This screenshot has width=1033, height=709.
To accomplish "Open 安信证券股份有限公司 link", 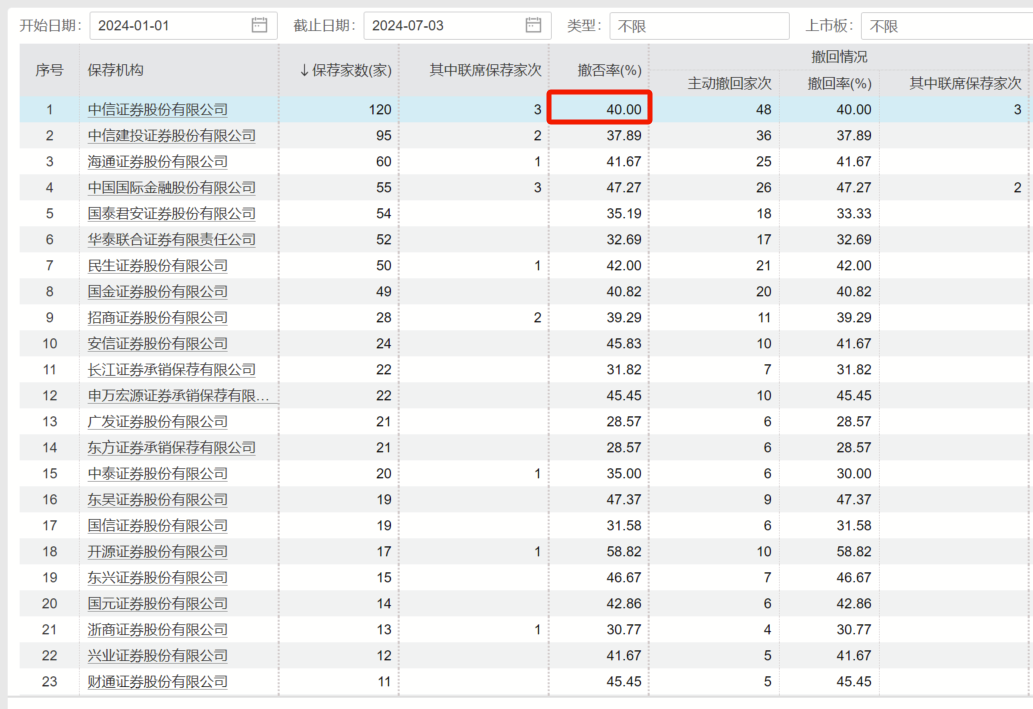I will [157, 344].
